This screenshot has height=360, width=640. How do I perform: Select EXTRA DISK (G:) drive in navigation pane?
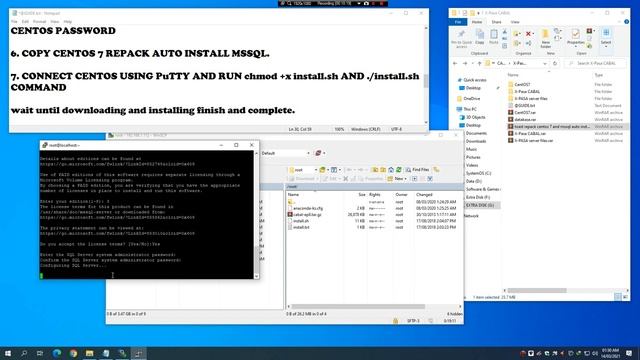coord(480,205)
